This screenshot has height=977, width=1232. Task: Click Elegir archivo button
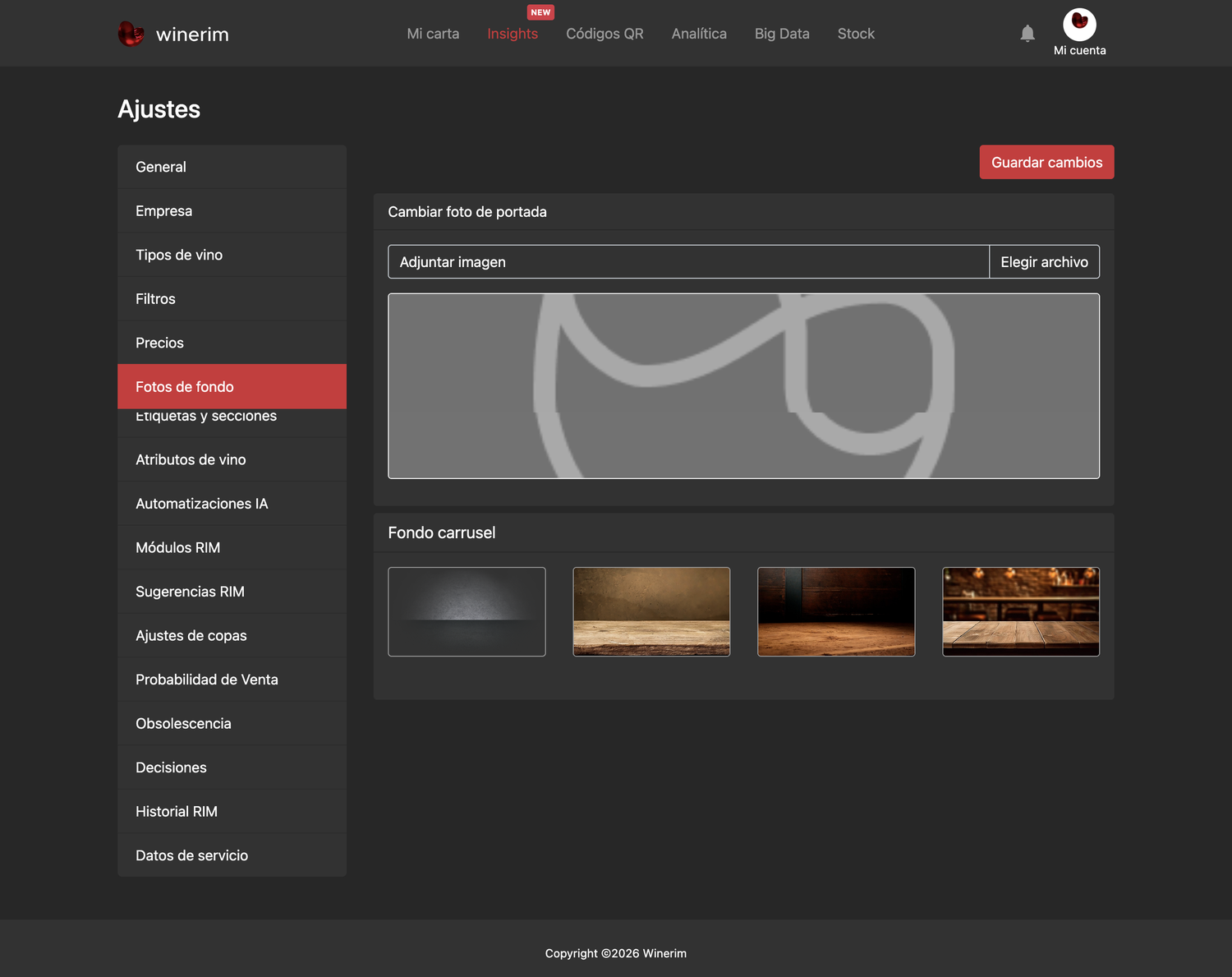(1044, 261)
